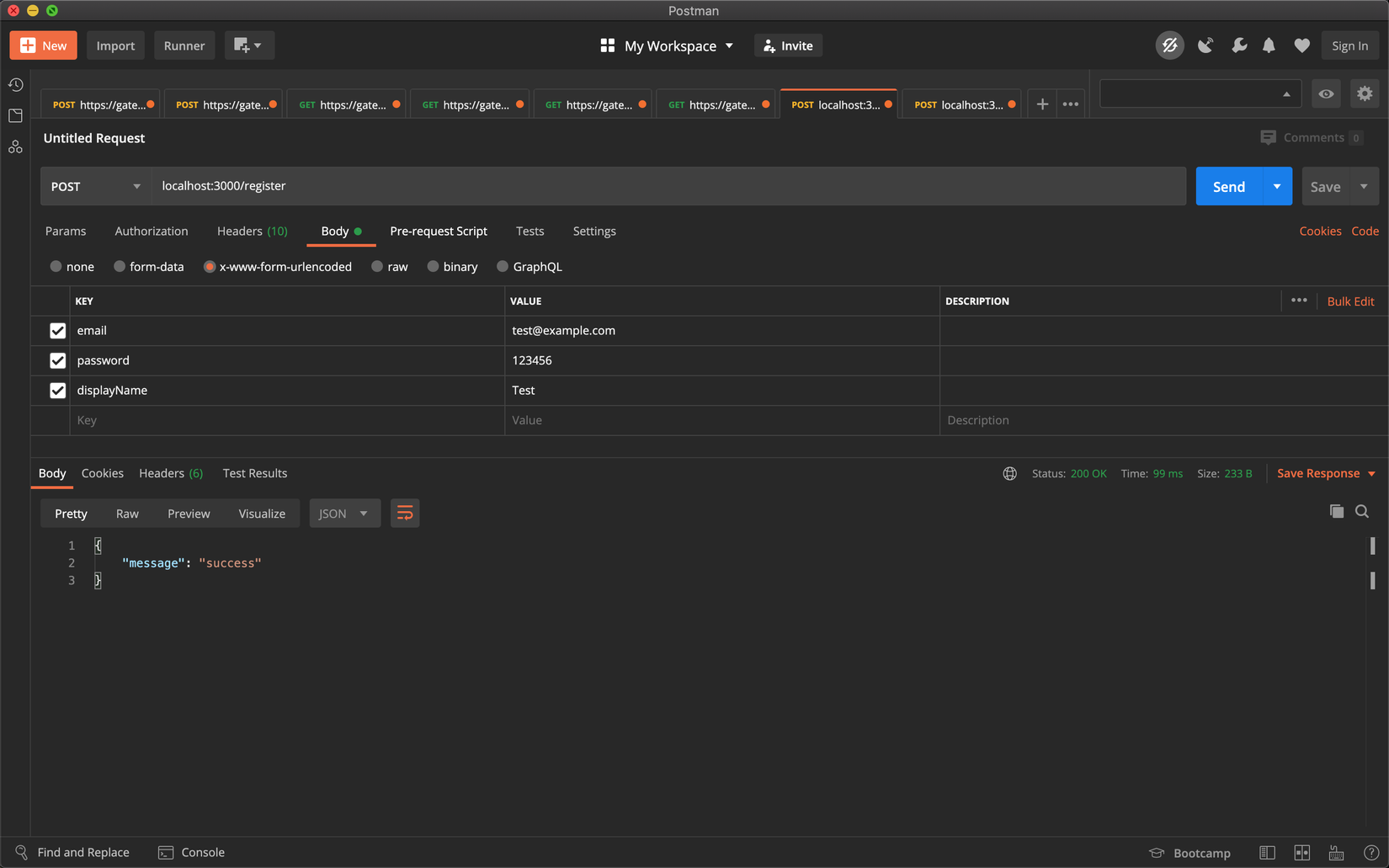Open the JSON format dropdown
This screenshot has height=868, width=1389.
[344, 514]
